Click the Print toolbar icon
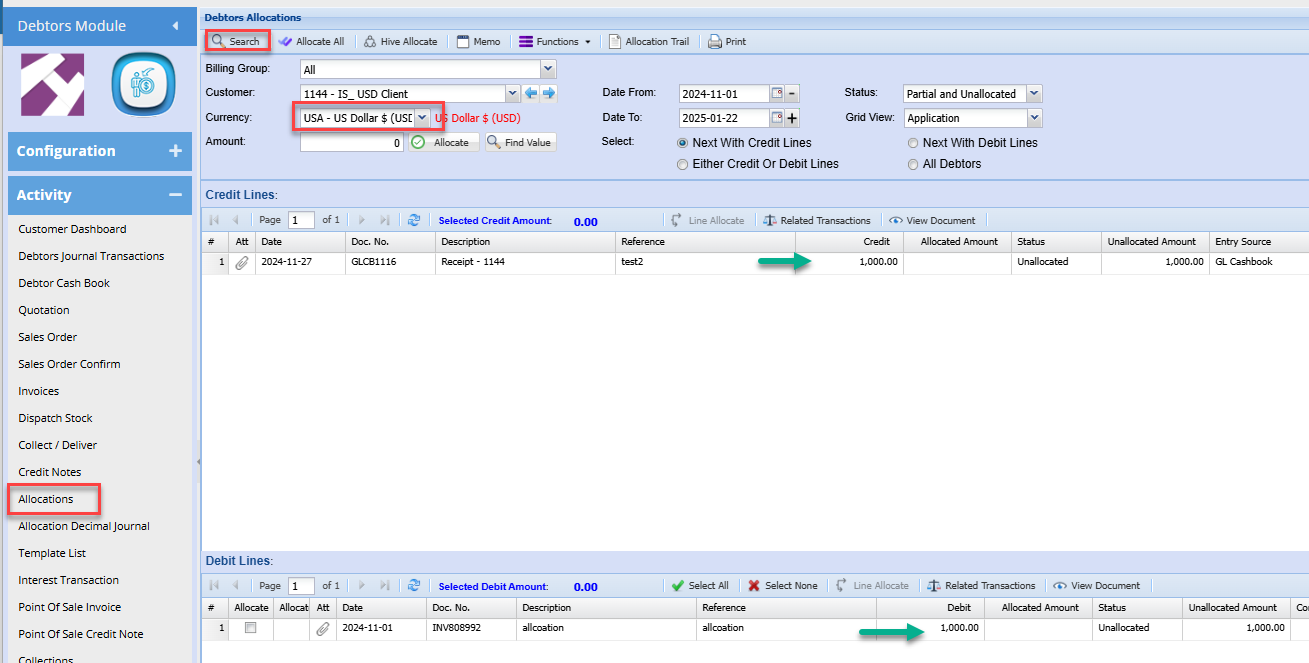The image size is (1309, 663). [x=727, y=41]
